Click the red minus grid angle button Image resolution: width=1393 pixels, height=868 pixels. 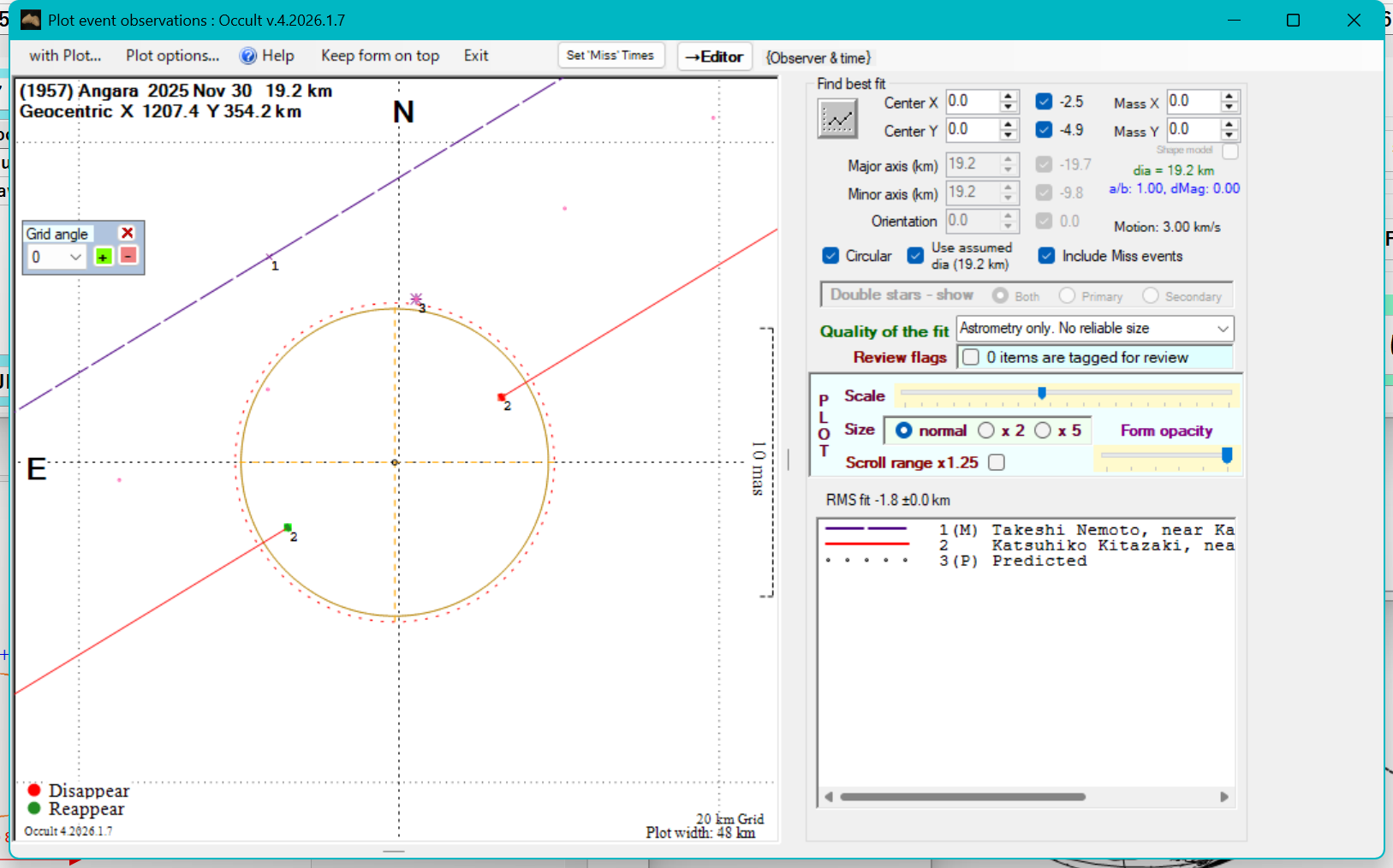click(x=128, y=256)
